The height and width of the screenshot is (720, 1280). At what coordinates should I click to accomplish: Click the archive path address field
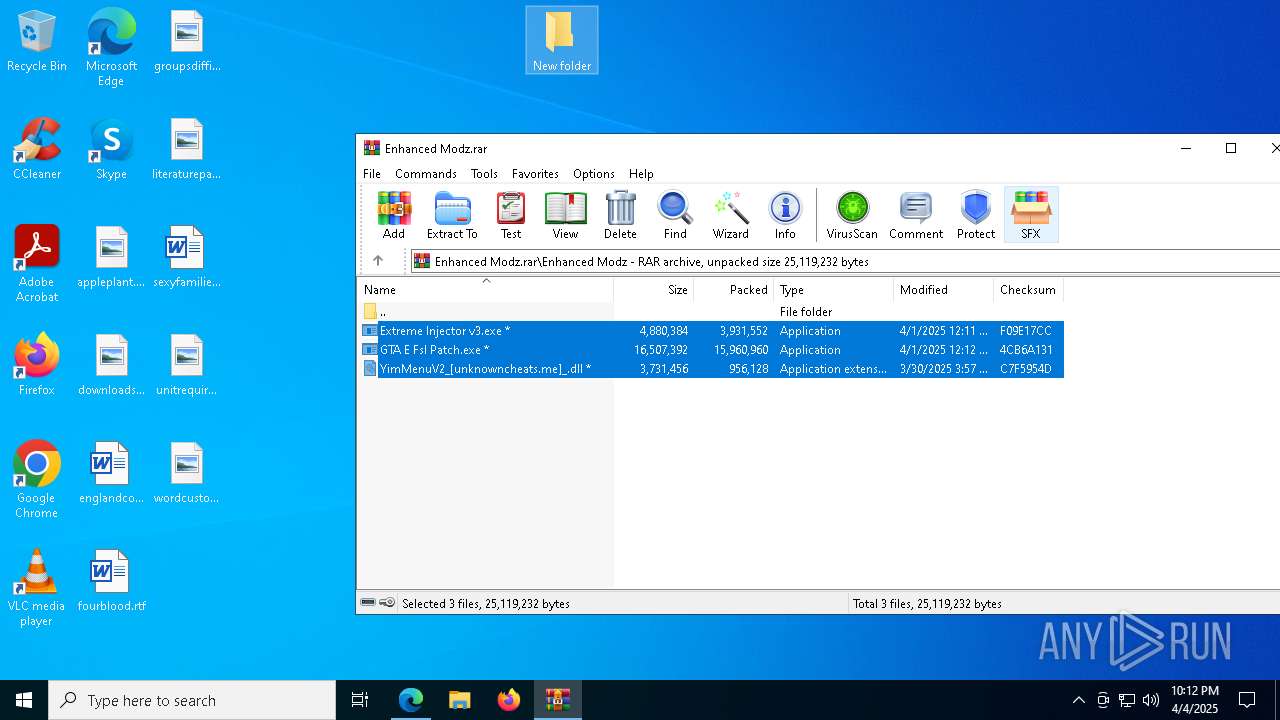coord(845,261)
